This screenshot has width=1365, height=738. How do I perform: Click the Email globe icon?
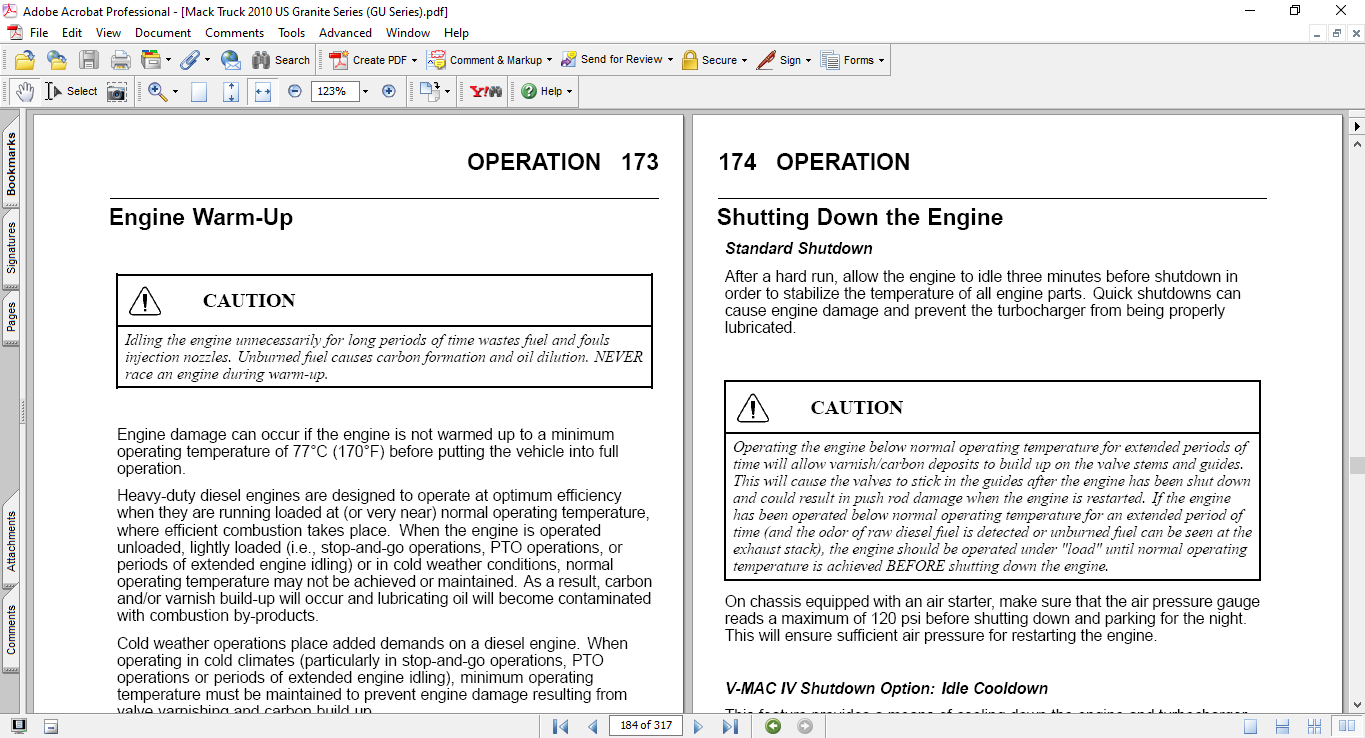click(230, 60)
